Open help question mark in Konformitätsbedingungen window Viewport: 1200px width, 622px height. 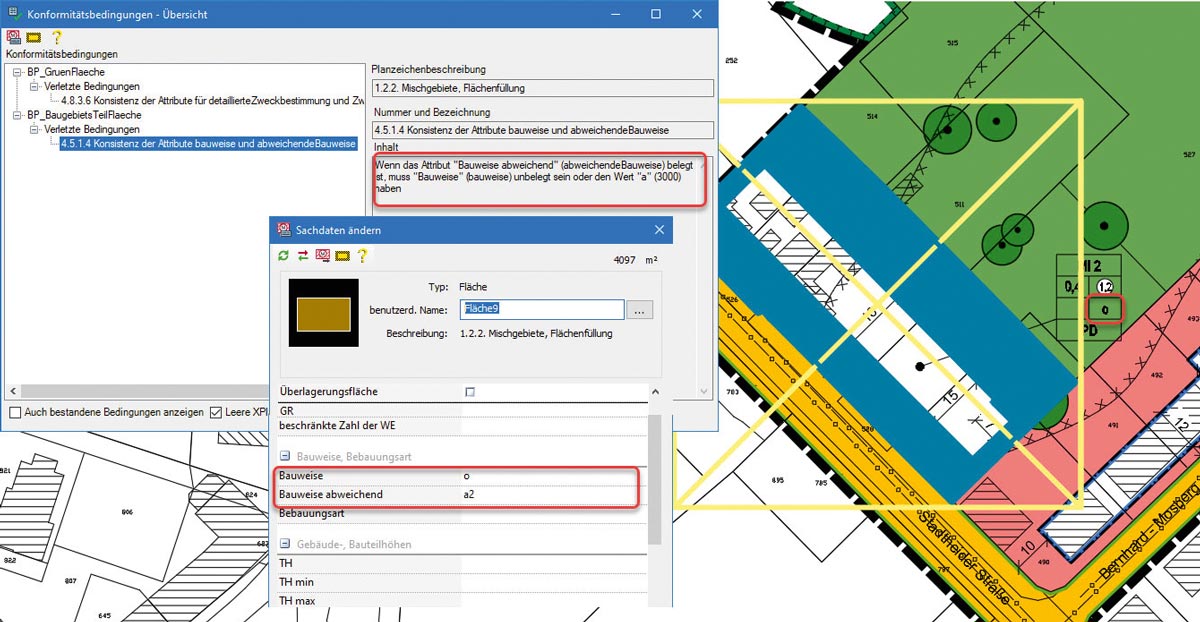pyautogui.click(x=56, y=37)
